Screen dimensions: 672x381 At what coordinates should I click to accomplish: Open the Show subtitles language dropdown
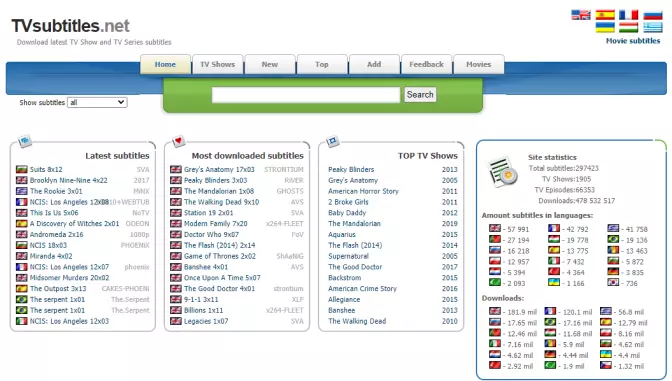point(97,102)
